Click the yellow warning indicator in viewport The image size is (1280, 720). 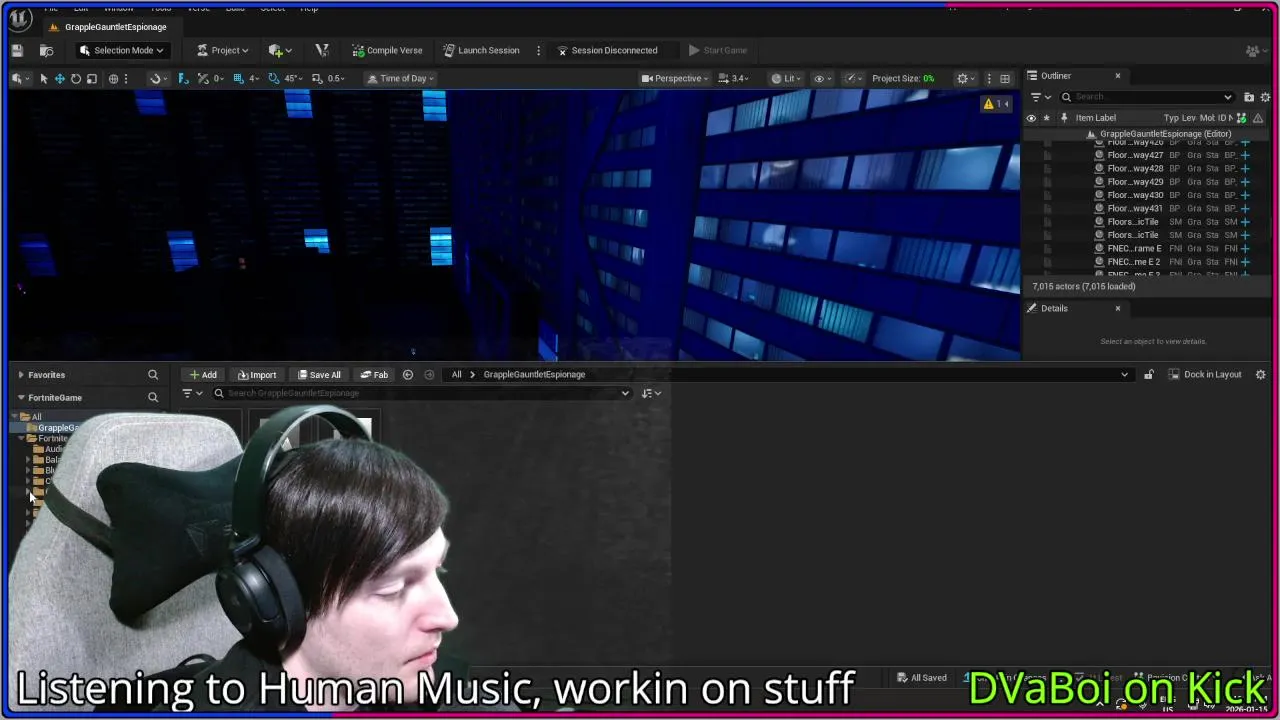tap(996, 104)
